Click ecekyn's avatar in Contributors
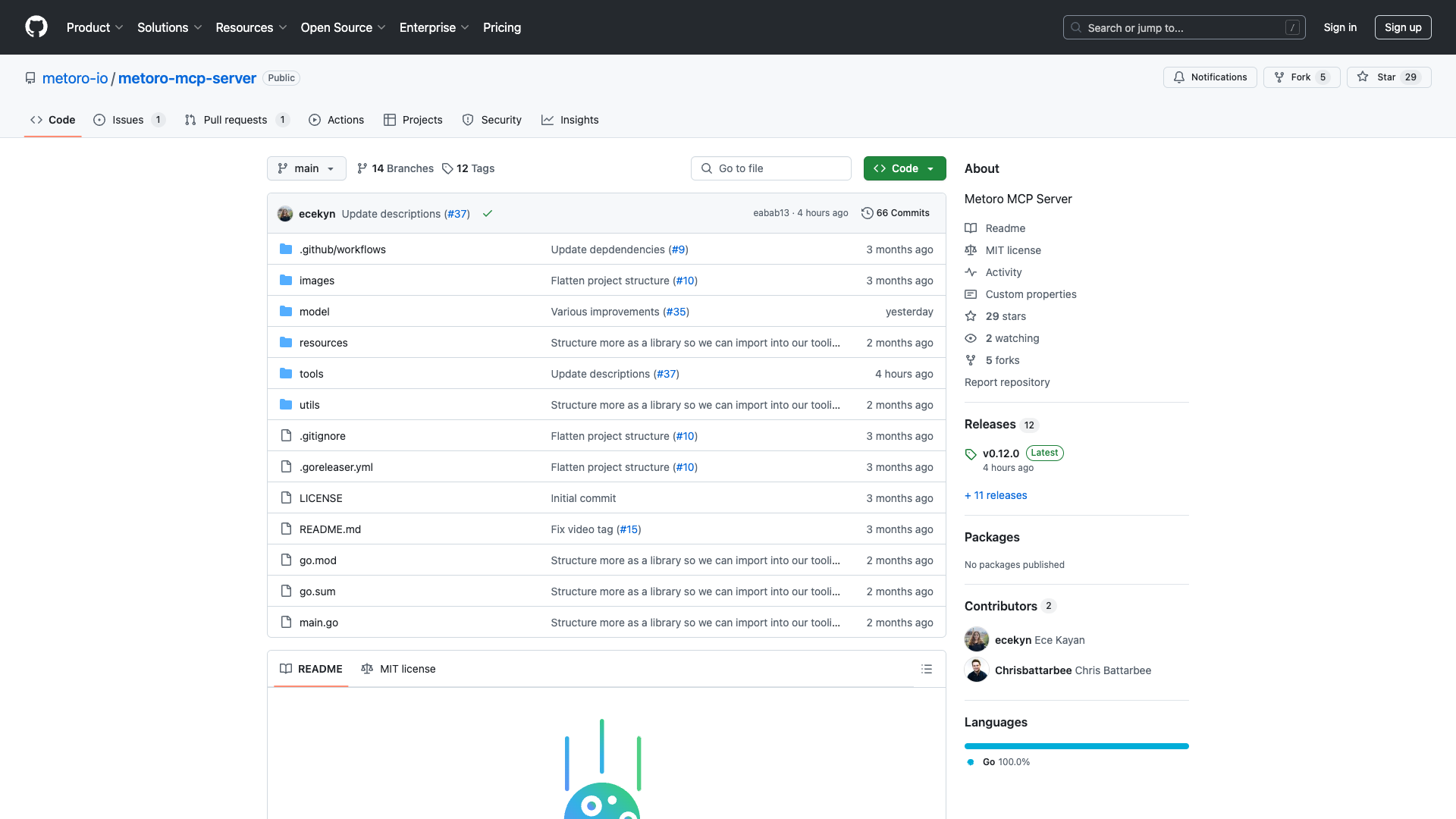Screen dimensions: 1456x819 [x=976, y=639]
